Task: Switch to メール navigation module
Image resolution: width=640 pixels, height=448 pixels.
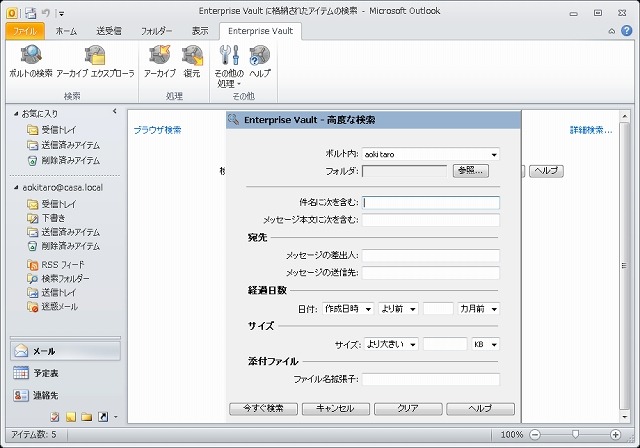Action: click(x=65, y=351)
